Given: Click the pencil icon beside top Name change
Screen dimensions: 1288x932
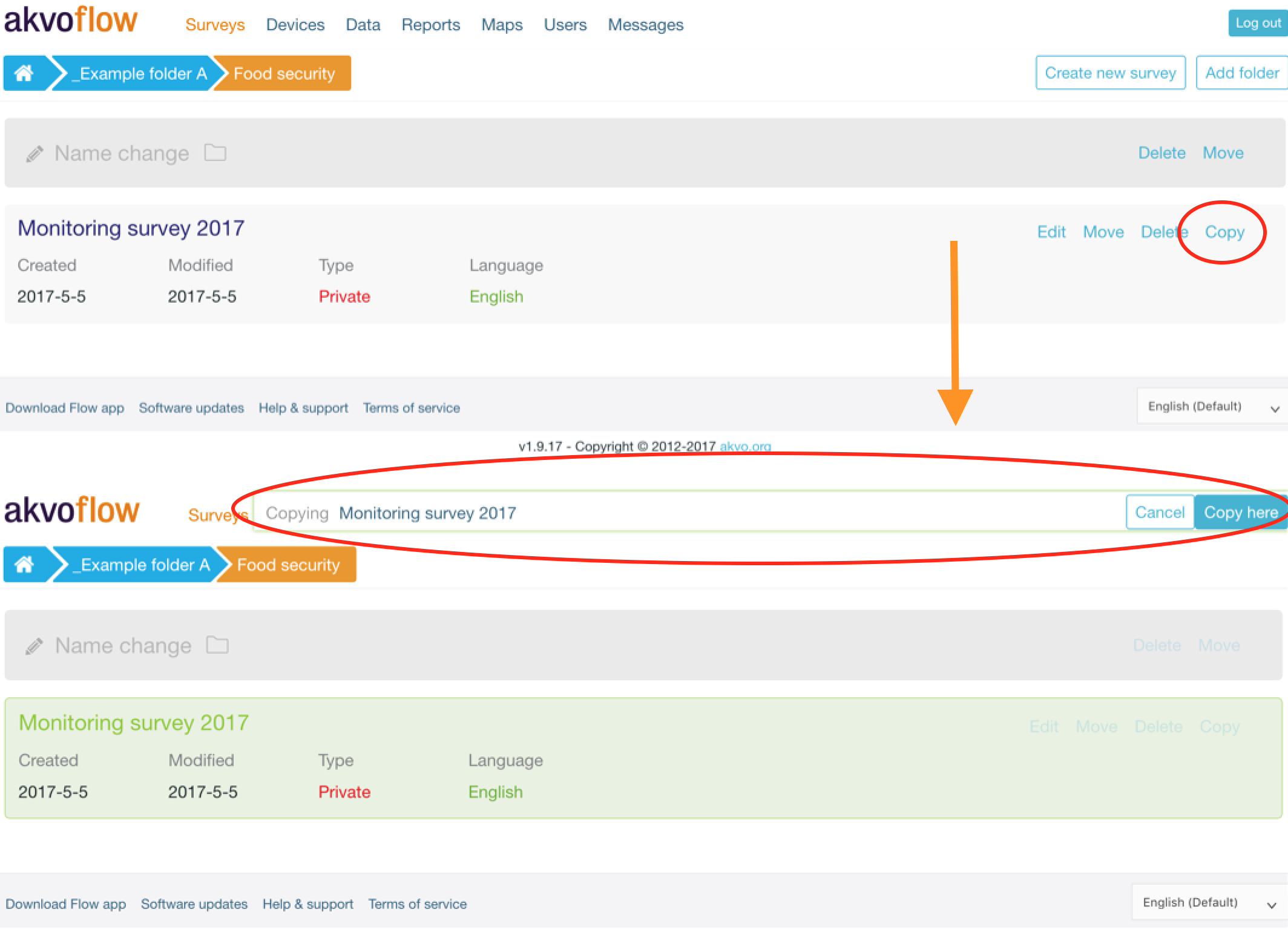Looking at the screenshot, I should point(34,154).
